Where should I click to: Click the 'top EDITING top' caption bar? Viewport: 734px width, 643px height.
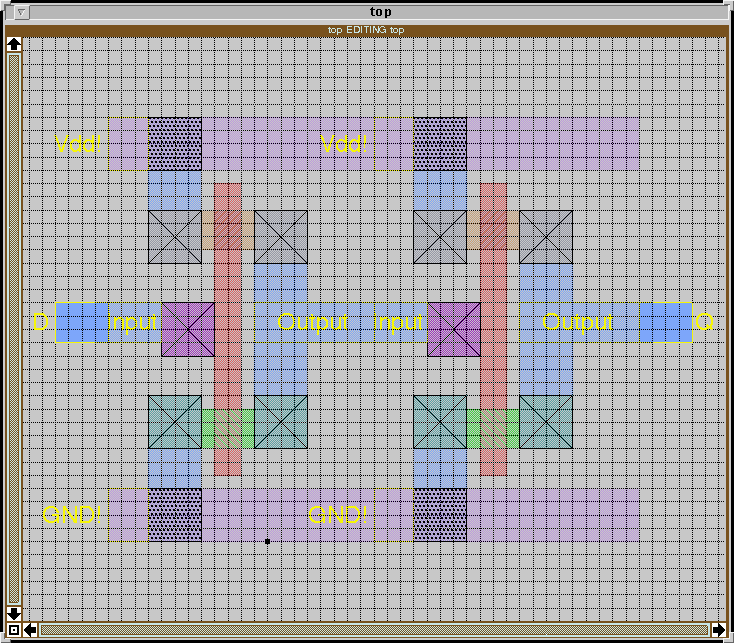tap(366, 30)
